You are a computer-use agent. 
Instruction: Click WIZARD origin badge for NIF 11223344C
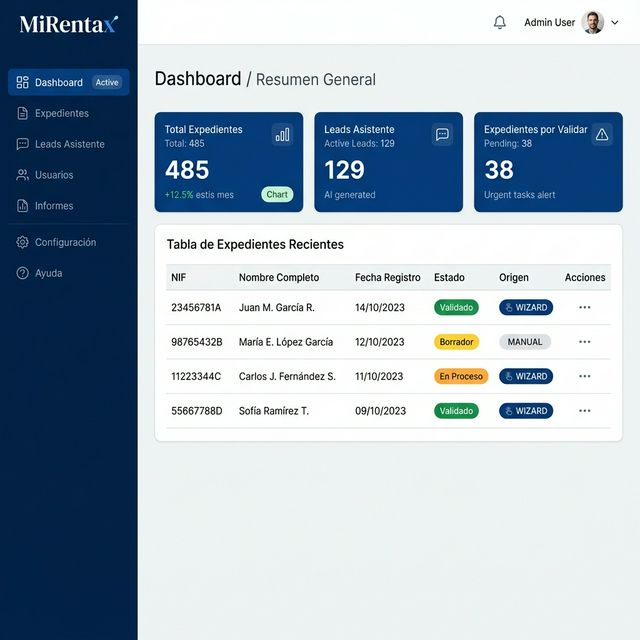pos(526,376)
